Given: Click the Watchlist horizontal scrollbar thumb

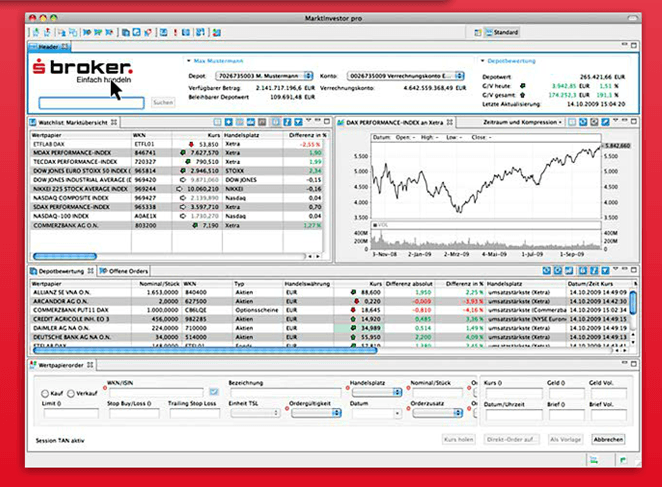Looking at the screenshot, I should [x=65, y=256].
